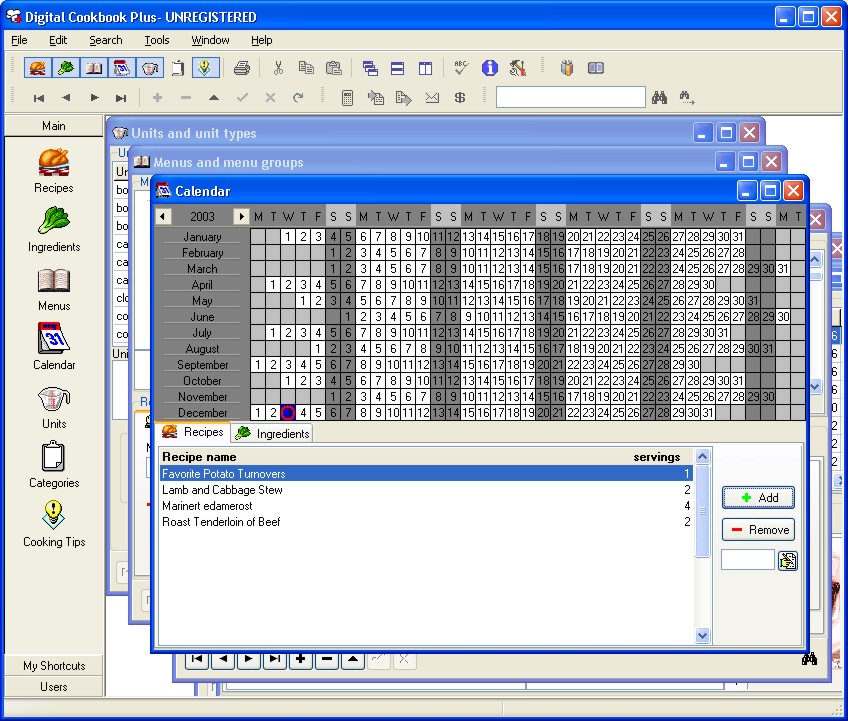Go to the previous year in Calendar
Image resolution: width=848 pixels, height=721 pixels.
pos(163,216)
